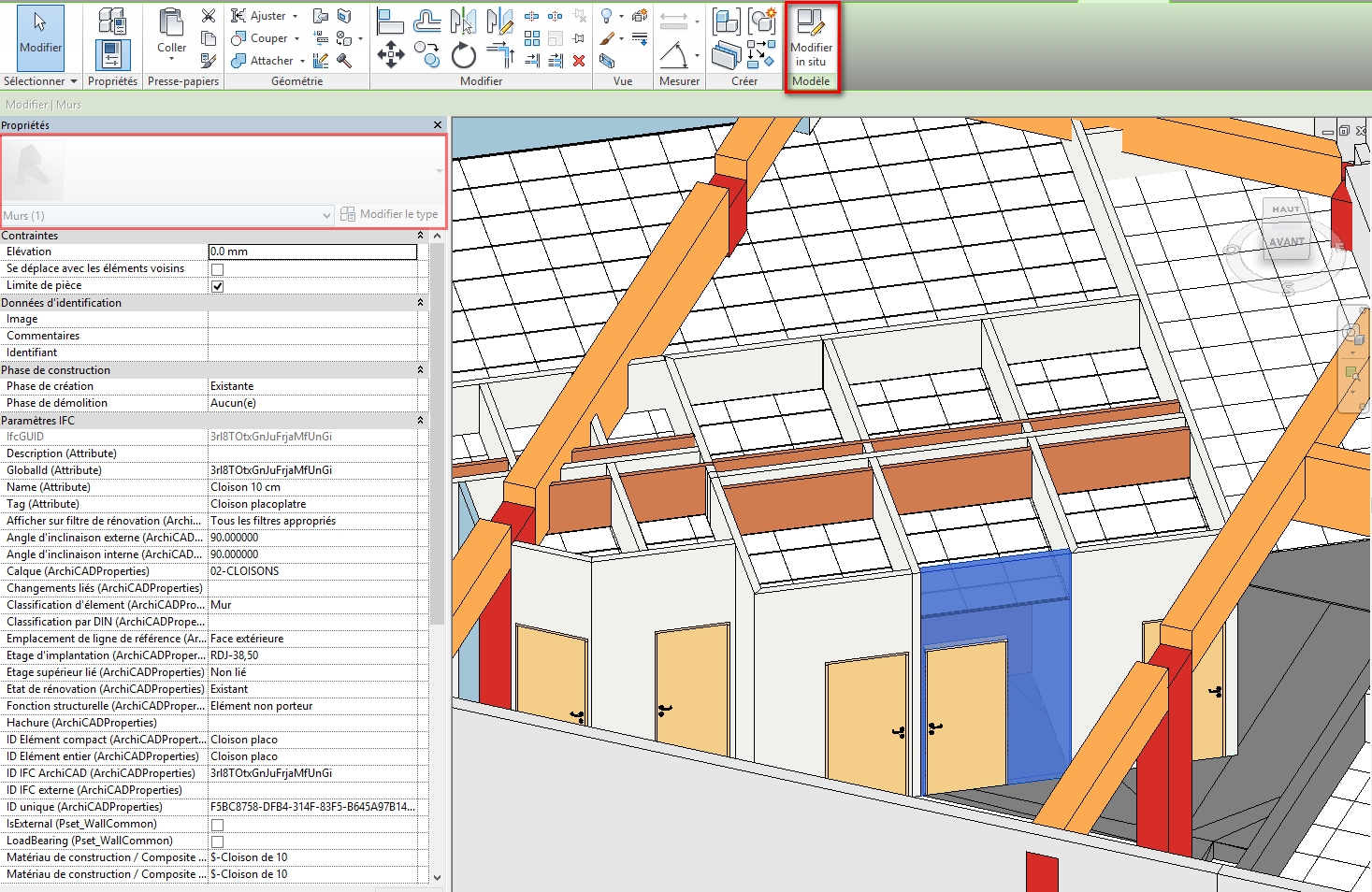Screen dimensions: 1372x892
Task: Click the 'Modifier le type' button
Action: click(389, 214)
